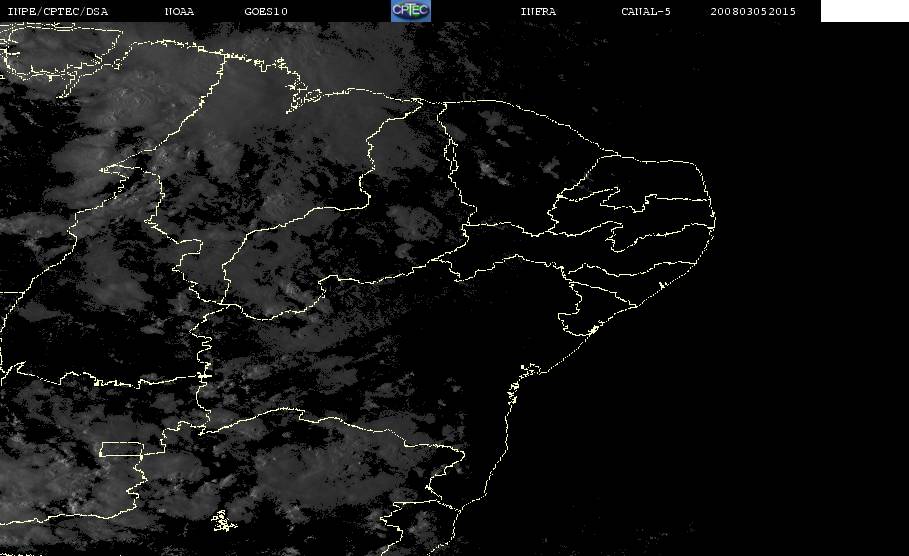Click the INFRA label in header
Screen dimensions: 909x556
click(538, 11)
